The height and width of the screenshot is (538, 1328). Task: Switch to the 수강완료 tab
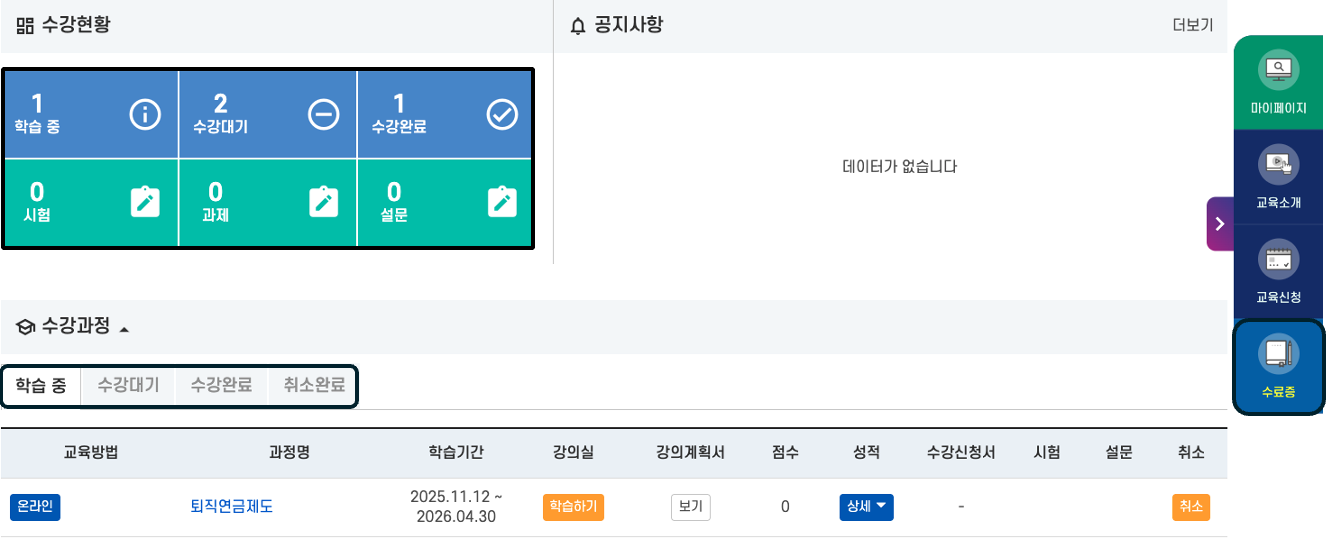click(221, 385)
